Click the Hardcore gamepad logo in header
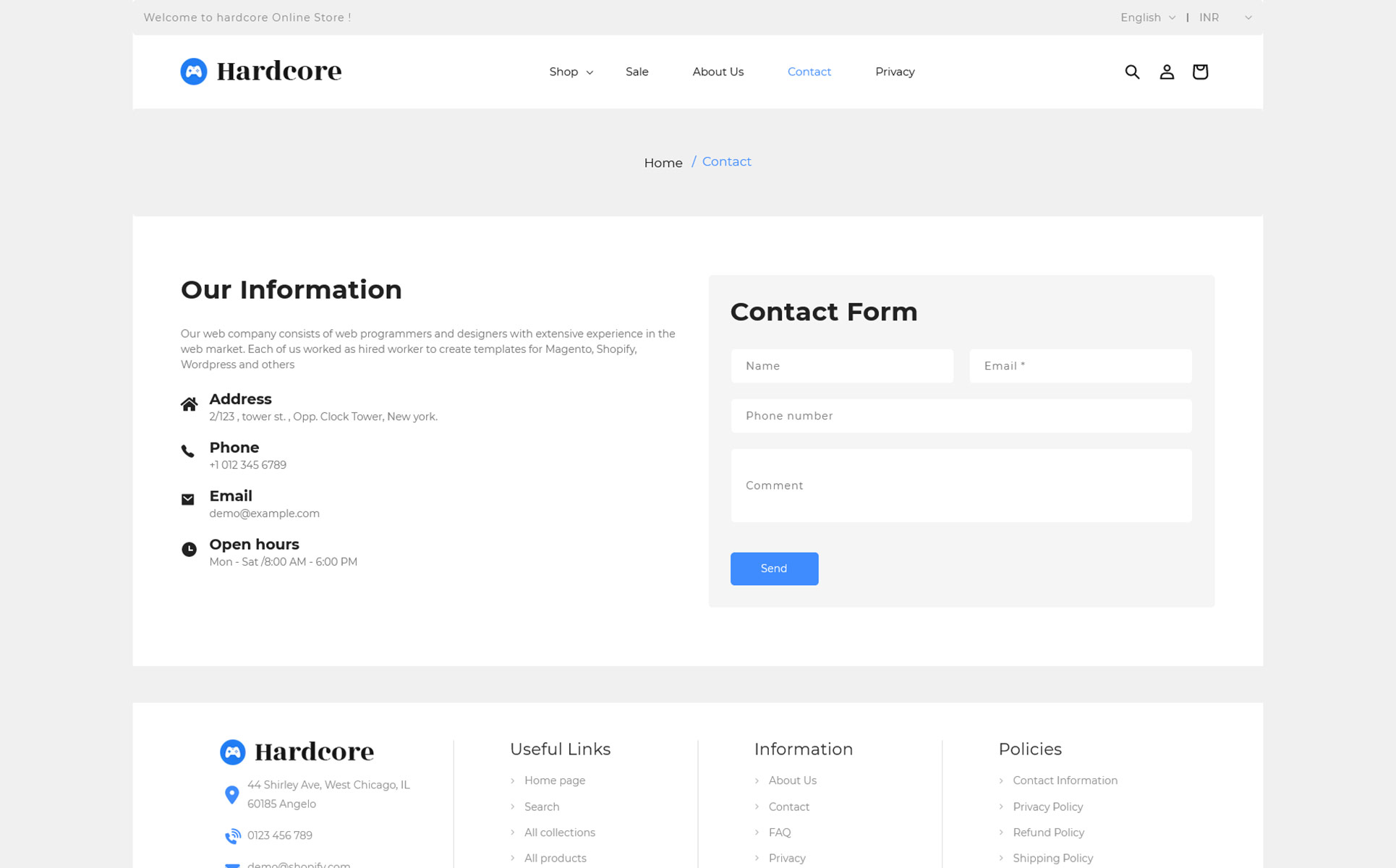Screen dimensions: 1396x868 [193, 72]
